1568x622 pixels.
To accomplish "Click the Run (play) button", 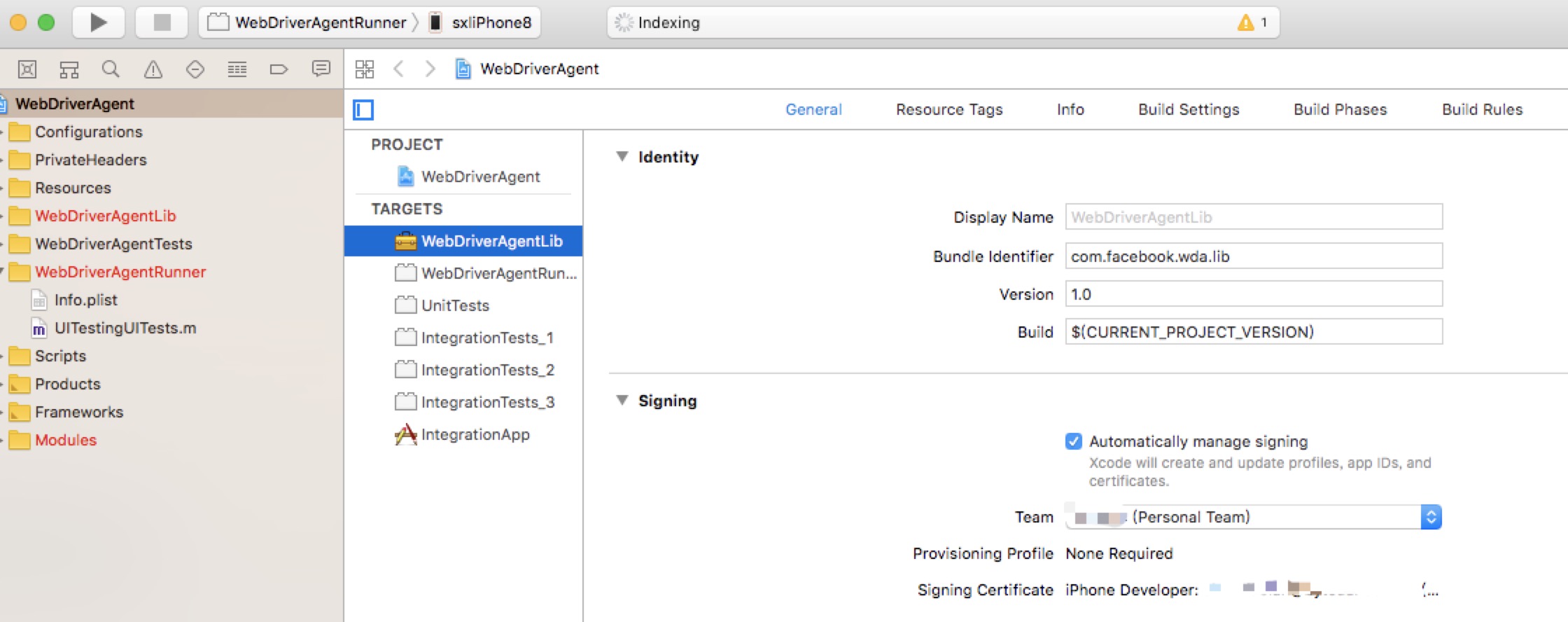I will (99, 22).
